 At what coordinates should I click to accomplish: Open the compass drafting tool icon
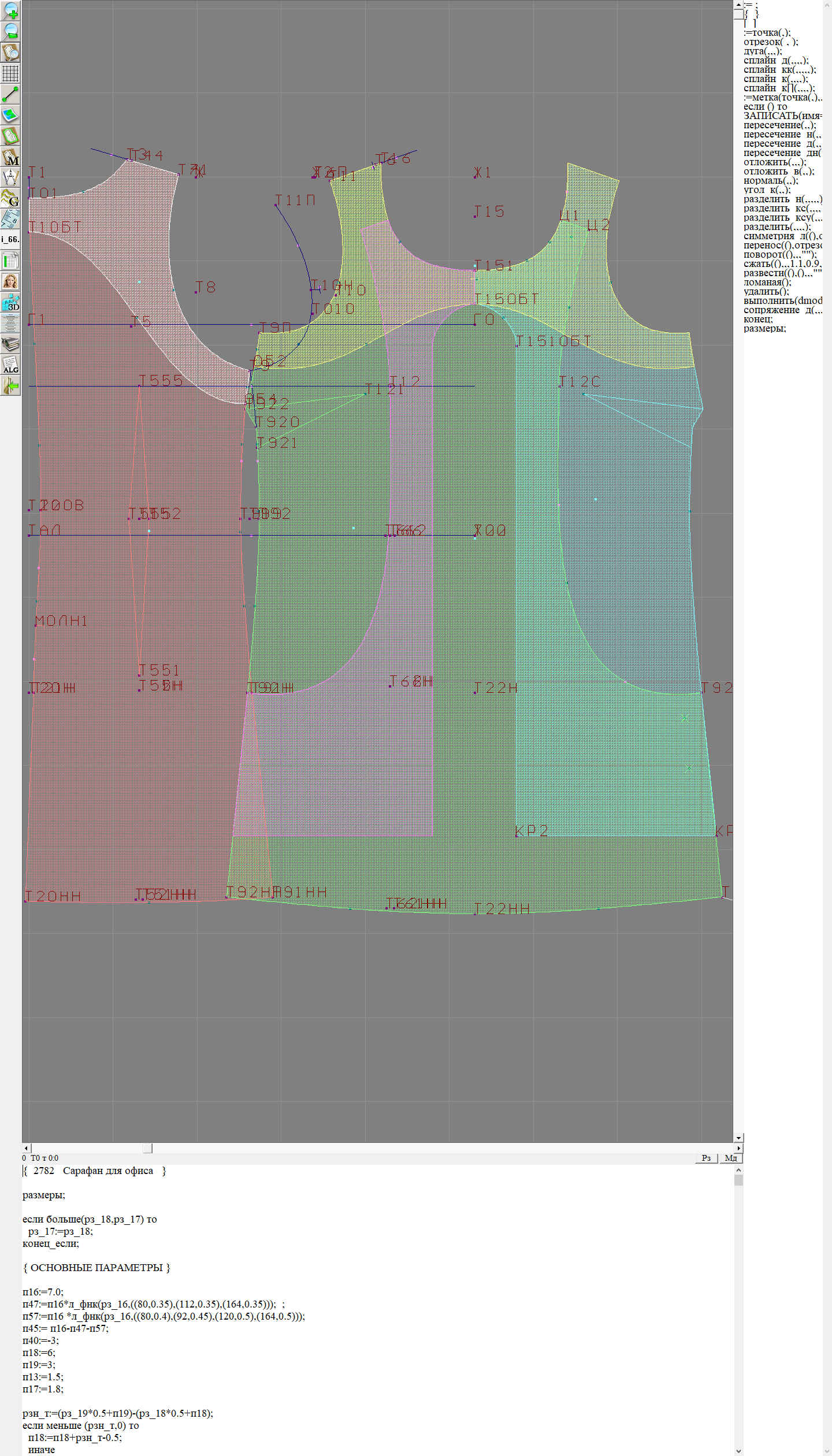[10, 177]
